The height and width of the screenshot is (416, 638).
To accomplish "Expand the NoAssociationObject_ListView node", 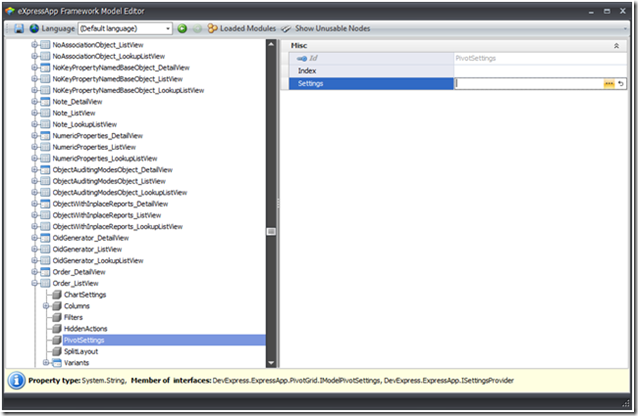I will tap(34, 45).
